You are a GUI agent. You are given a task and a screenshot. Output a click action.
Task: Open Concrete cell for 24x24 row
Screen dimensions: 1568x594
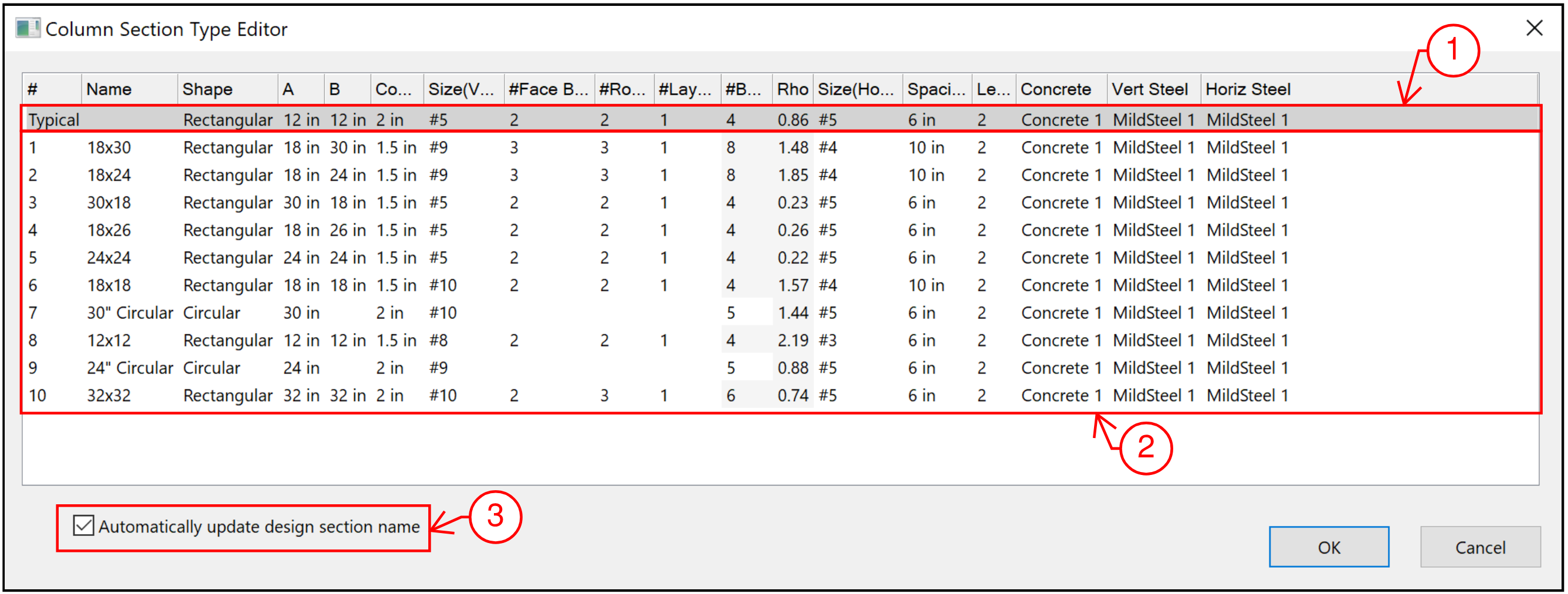pos(1061,258)
